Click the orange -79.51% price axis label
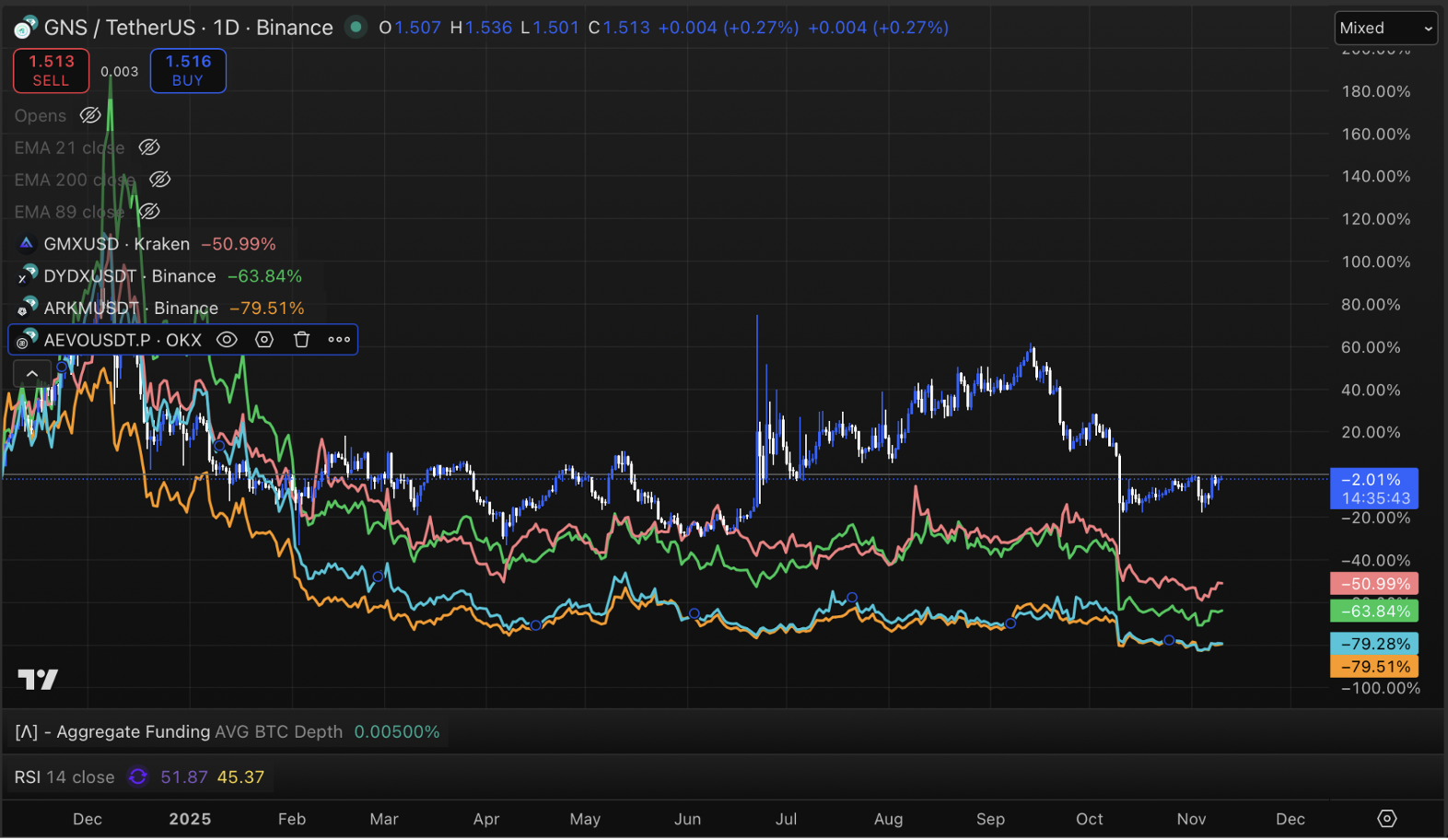Screen dimensions: 1448x840 click(x=1374, y=667)
